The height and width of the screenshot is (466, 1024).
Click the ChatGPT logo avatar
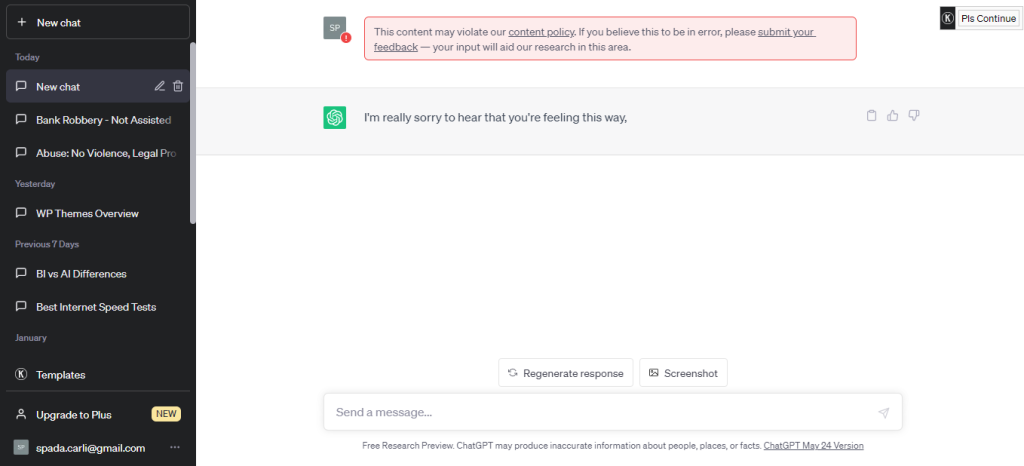tap(334, 117)
